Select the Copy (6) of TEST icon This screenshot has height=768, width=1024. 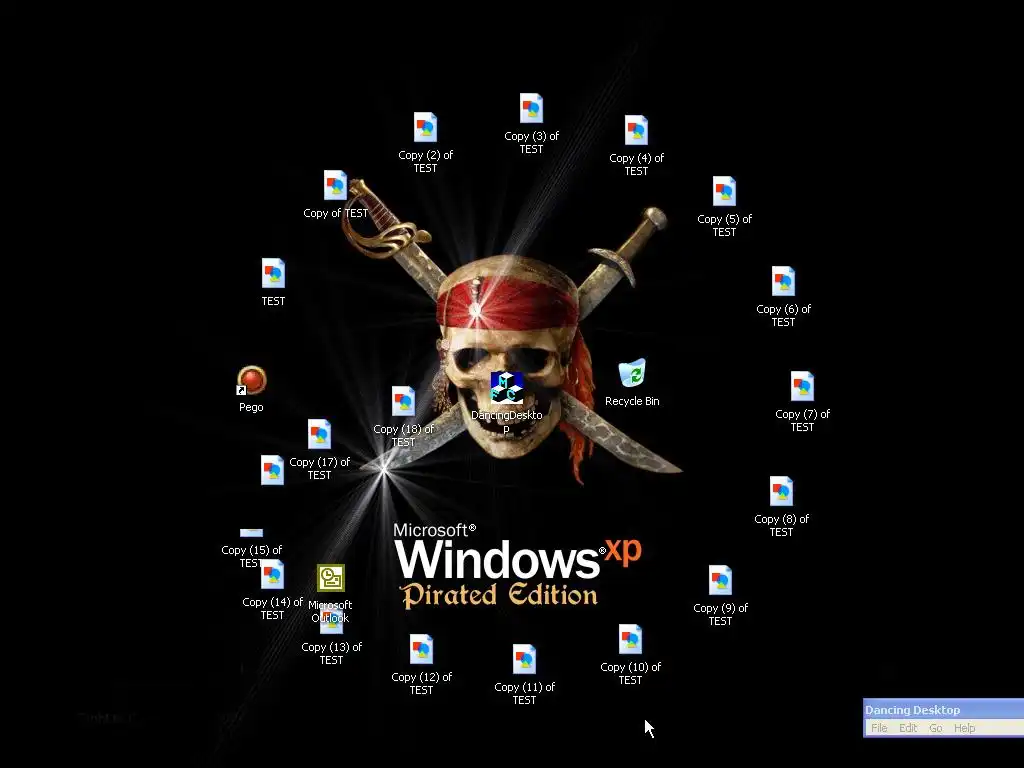pyautogui.click(x=783, y=281)
